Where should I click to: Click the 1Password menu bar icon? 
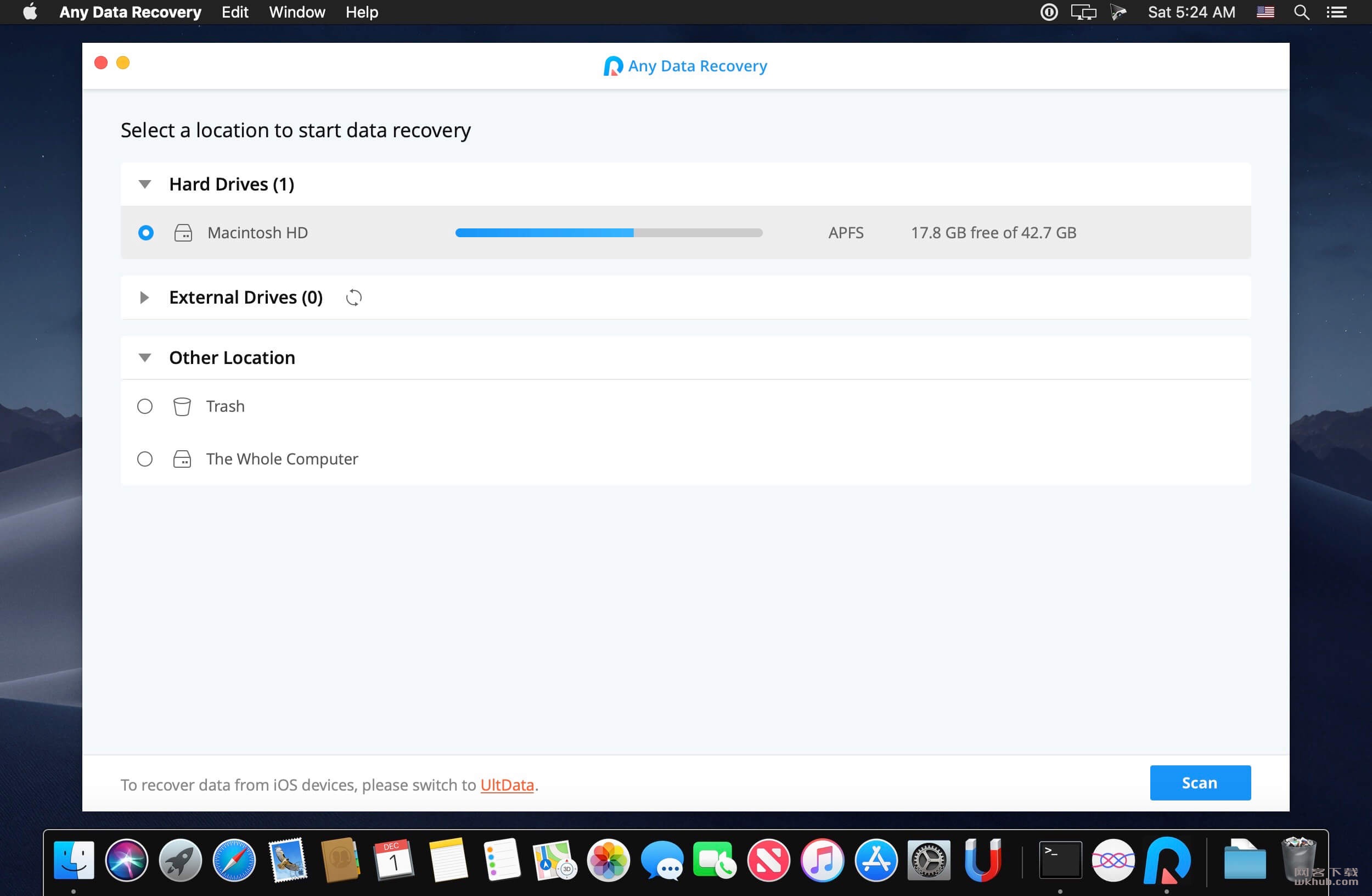pos(1049,12)
